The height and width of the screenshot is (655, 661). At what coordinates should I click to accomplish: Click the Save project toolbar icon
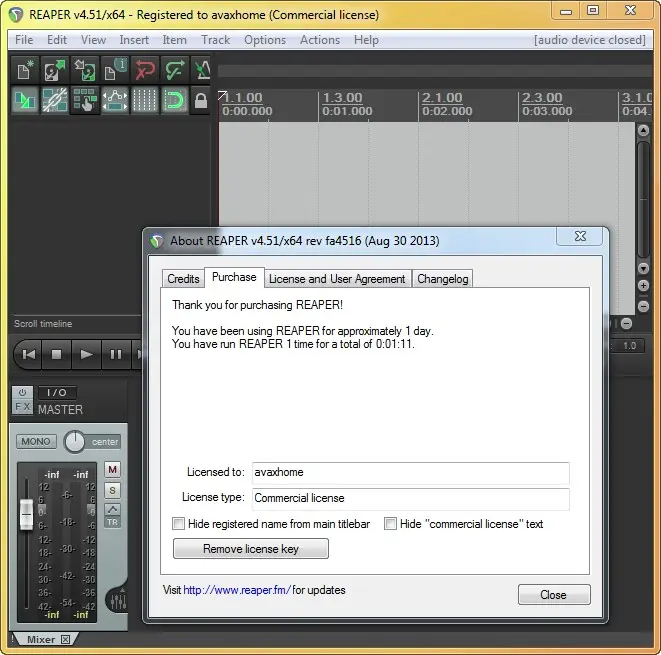click(85, 70)
